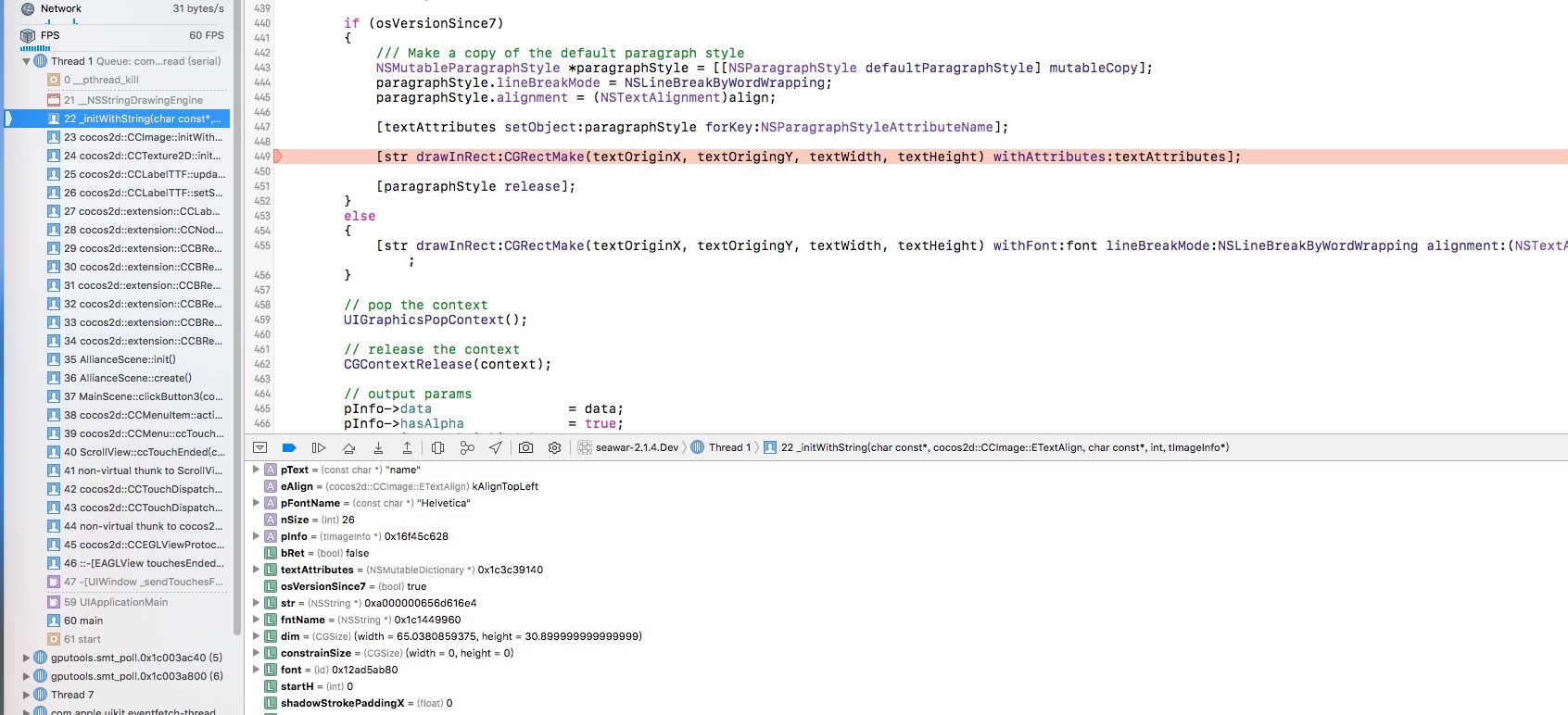
Task: Expand the pInfo variable
Action: pos(256,536)
